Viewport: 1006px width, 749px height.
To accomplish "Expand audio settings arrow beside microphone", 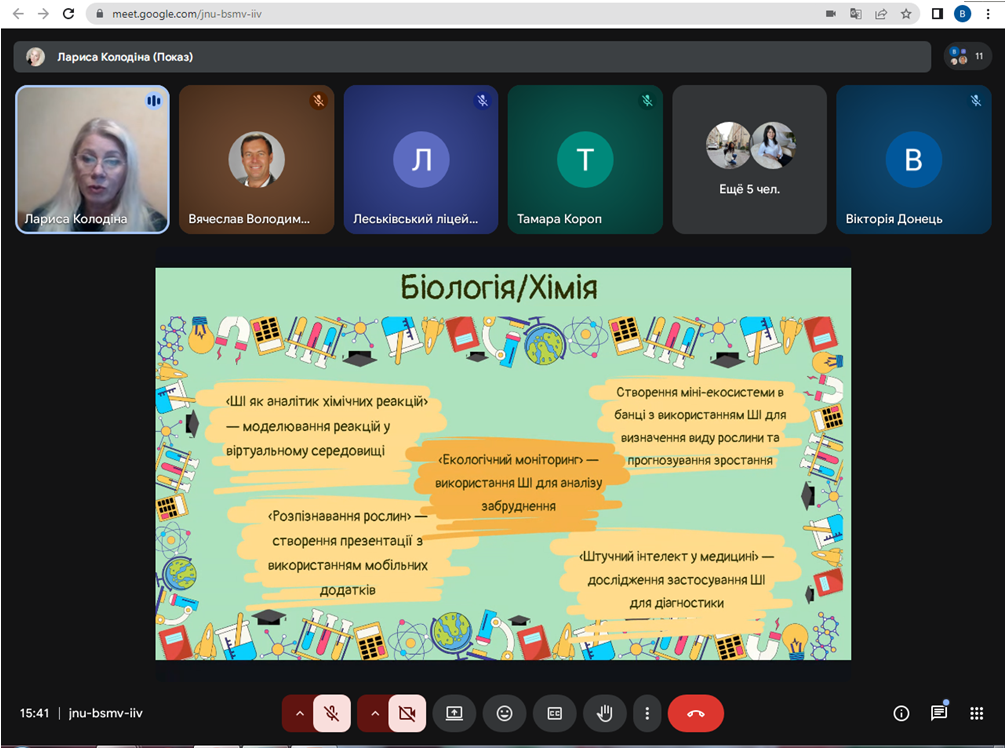I will pyautogui.click(x=297, y=713).
